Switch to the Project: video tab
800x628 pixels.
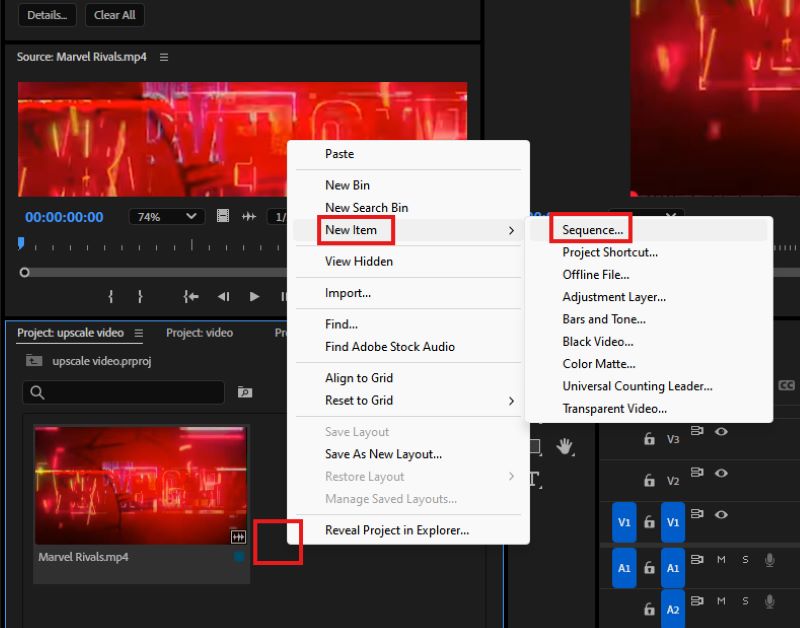pyautogui.click(x=199, y=332)
